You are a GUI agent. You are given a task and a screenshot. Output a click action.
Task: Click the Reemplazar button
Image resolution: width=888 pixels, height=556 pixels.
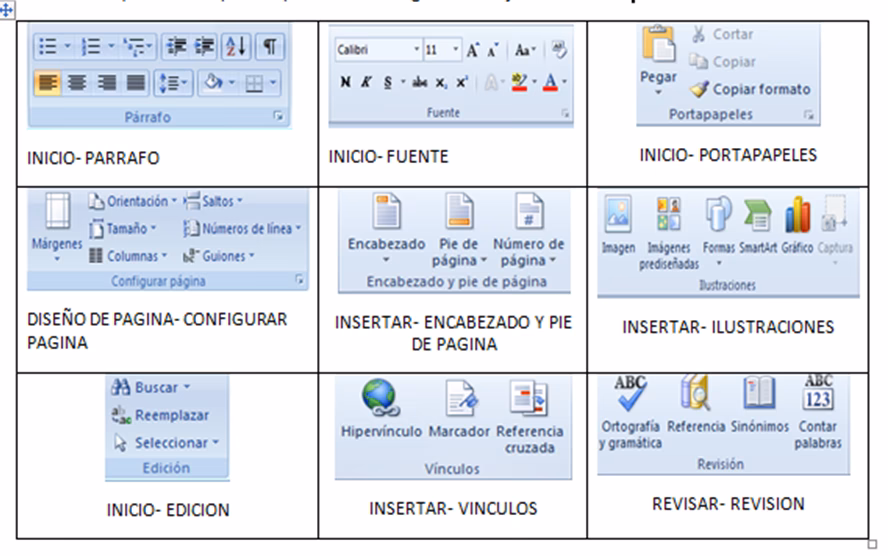163,414
